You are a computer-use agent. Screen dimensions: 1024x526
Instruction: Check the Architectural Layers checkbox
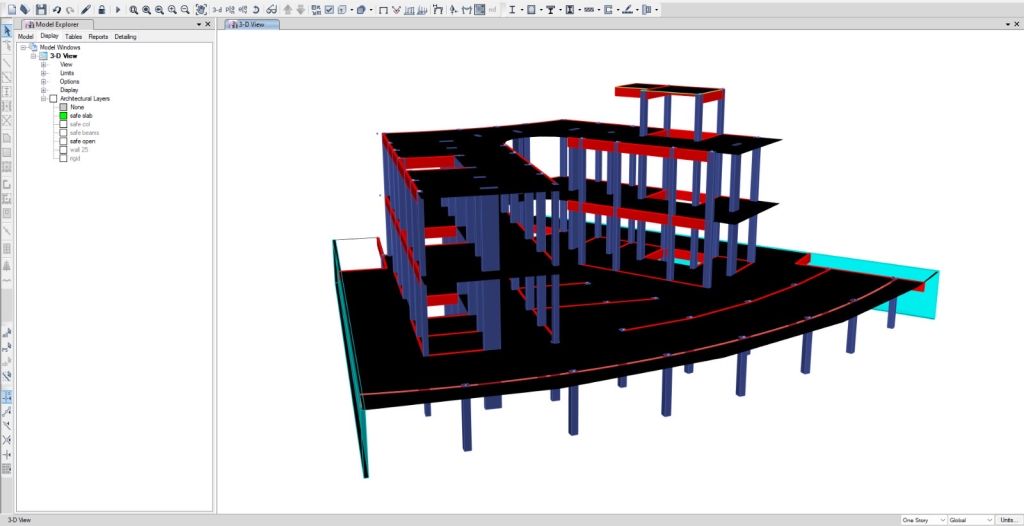click(x=53, y=99)
